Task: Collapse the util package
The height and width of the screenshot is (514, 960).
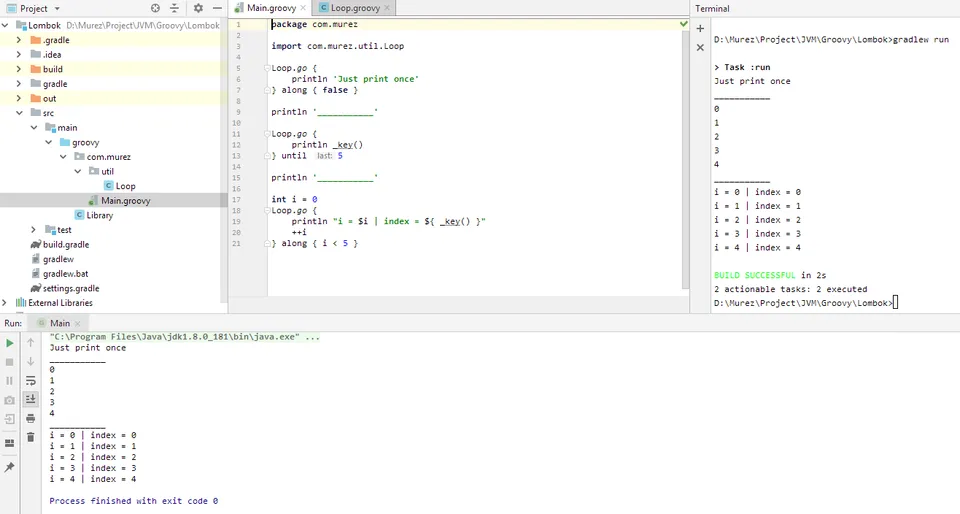Action: (x=78, y=171)
